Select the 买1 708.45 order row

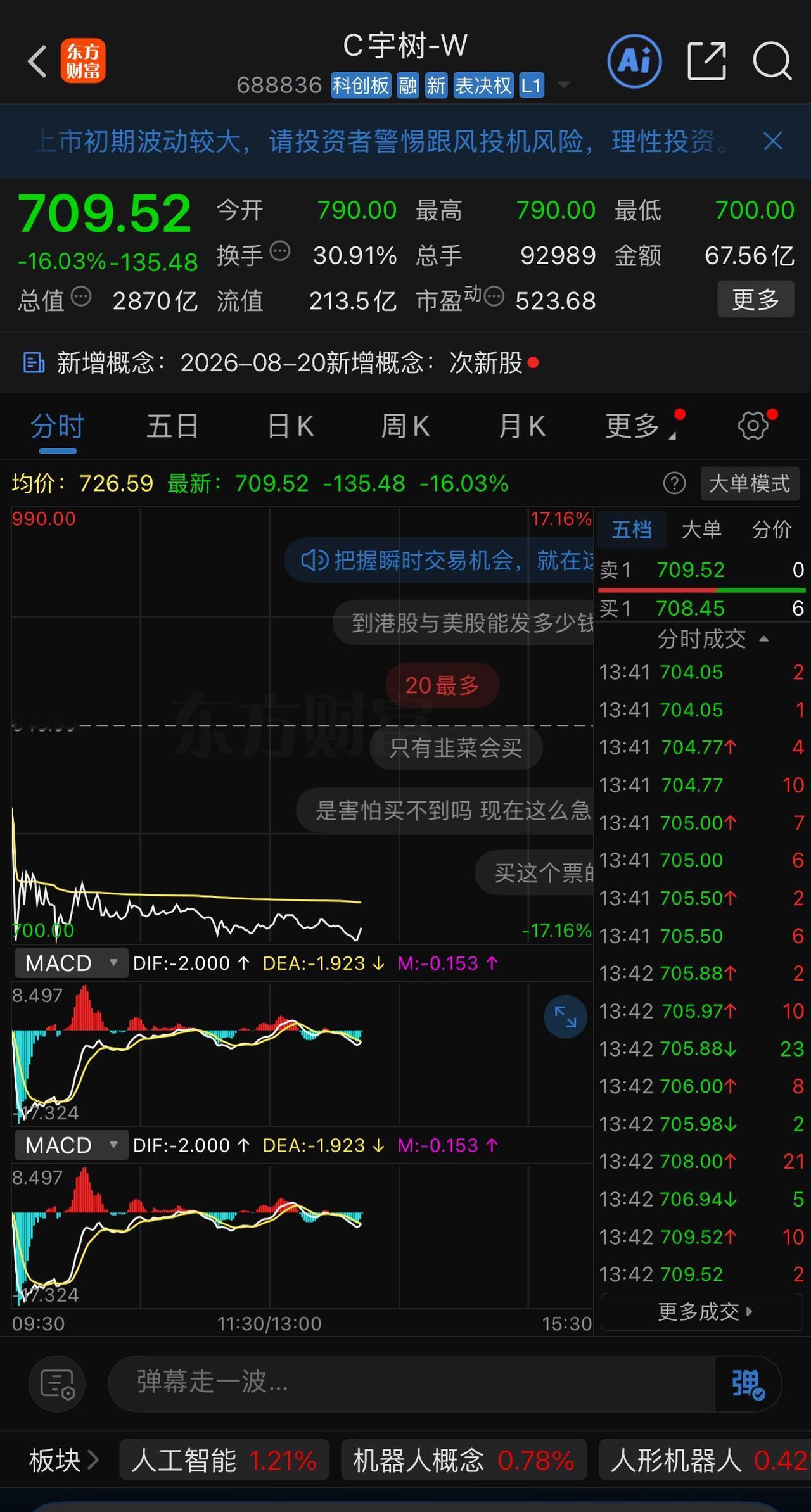coord(702,608)
